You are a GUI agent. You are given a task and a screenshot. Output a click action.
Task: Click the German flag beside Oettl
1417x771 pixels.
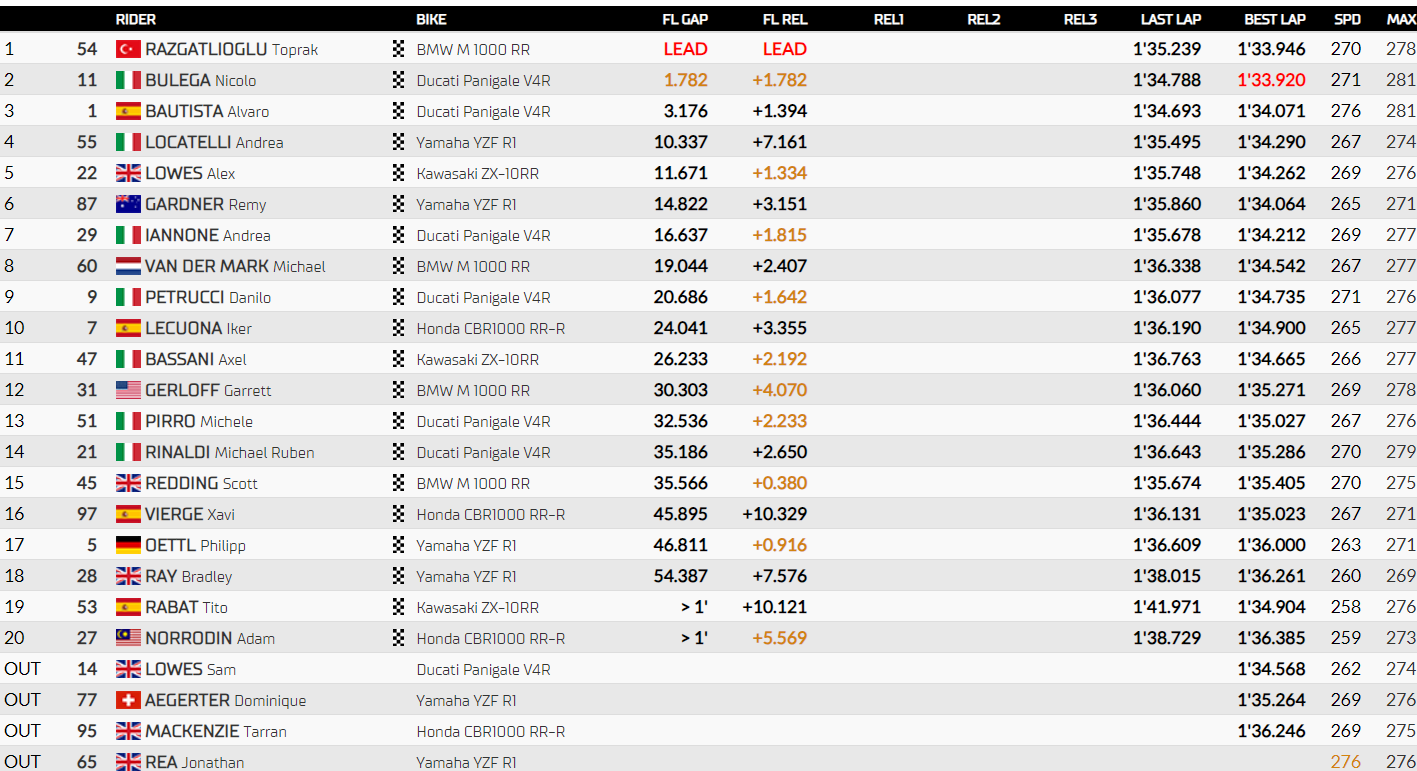click(x=128, y=545)
